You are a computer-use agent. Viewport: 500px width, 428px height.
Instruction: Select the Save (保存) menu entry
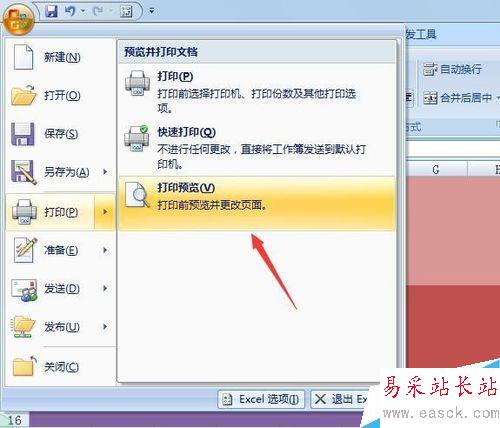[60, 134]
